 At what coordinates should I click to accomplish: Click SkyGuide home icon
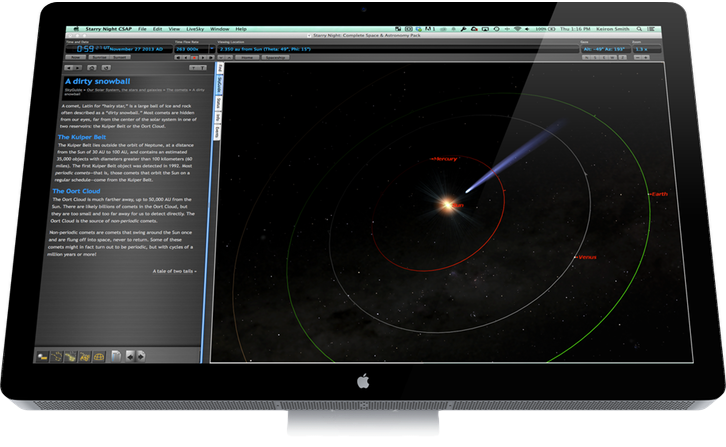[x=92, y=68]
